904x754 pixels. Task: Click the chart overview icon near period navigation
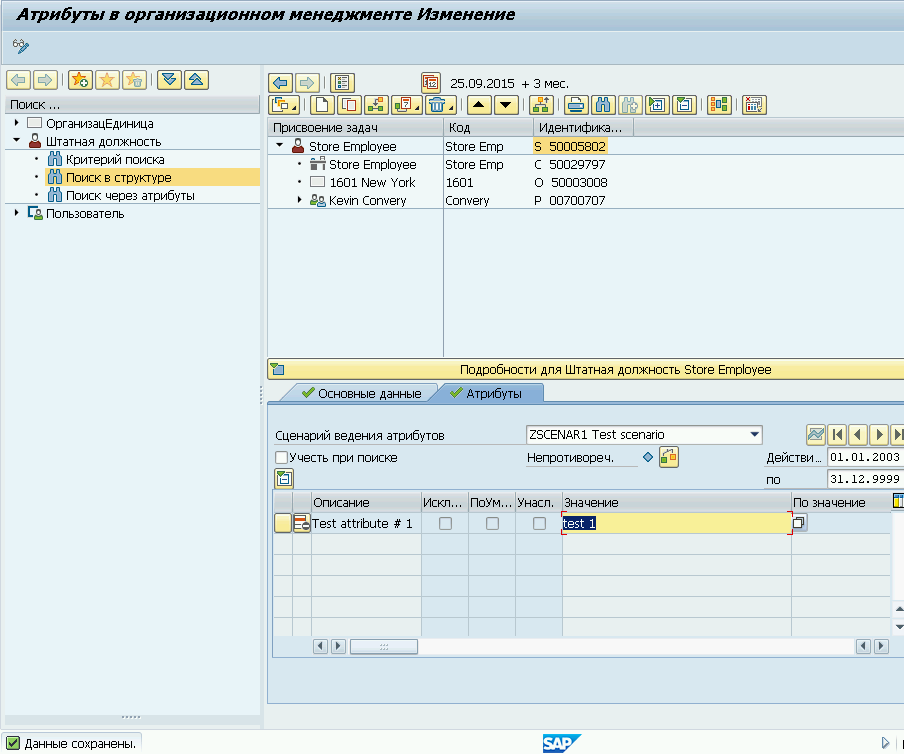(815, 434)
